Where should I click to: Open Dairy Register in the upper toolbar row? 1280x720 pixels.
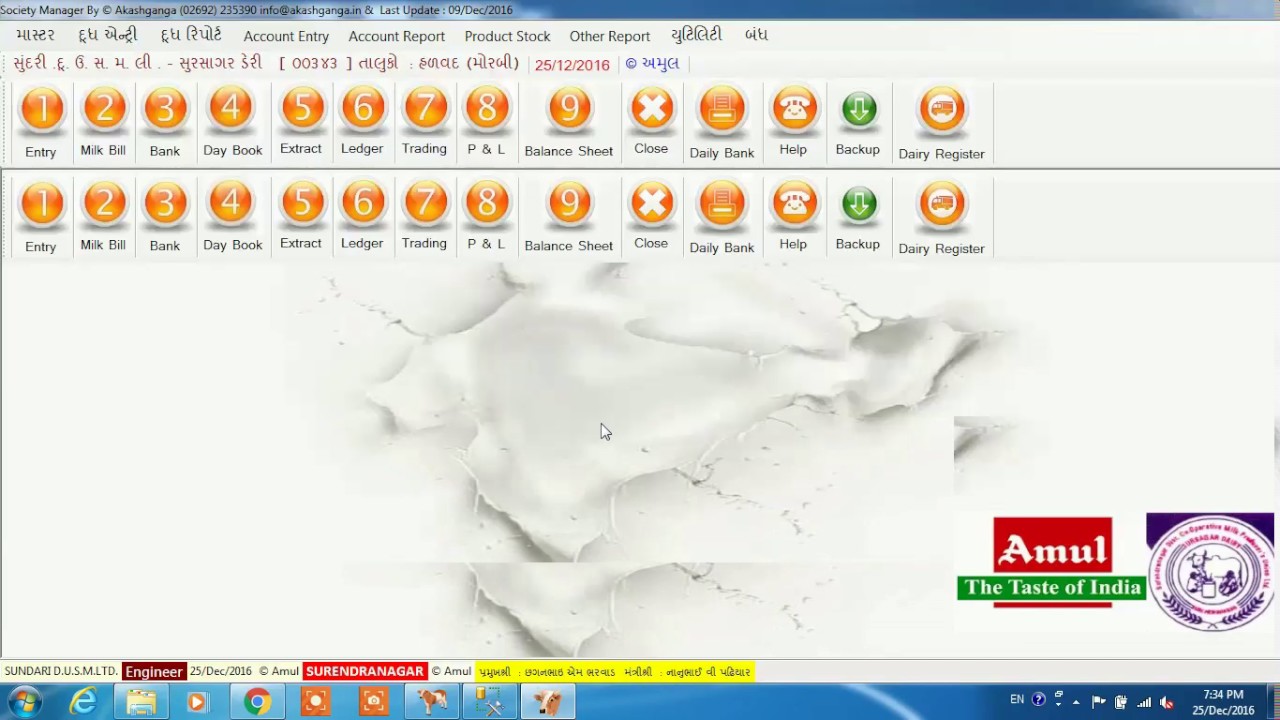pos(942,122)
